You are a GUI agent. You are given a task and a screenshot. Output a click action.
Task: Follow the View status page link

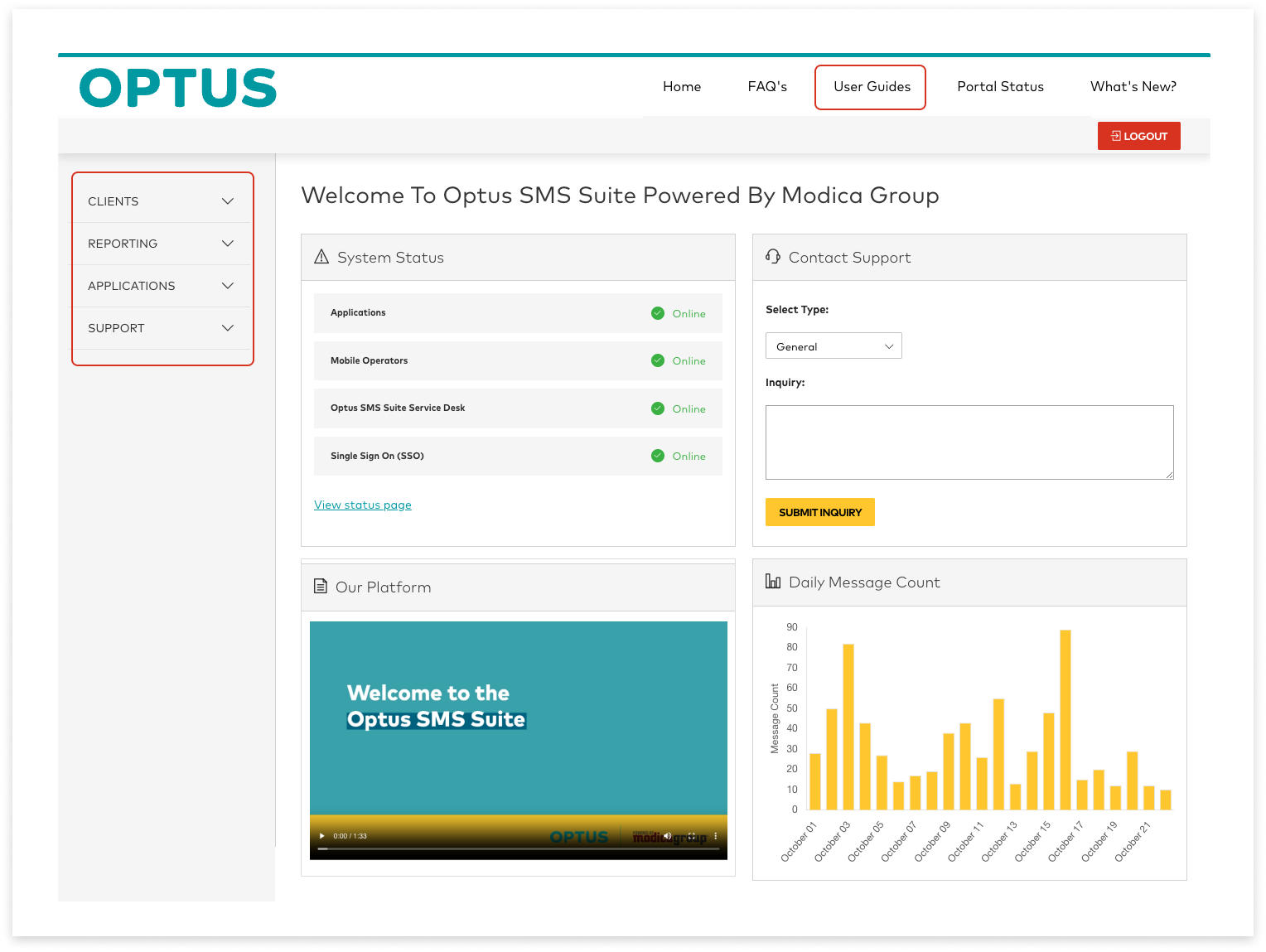(x=363, y=505)
